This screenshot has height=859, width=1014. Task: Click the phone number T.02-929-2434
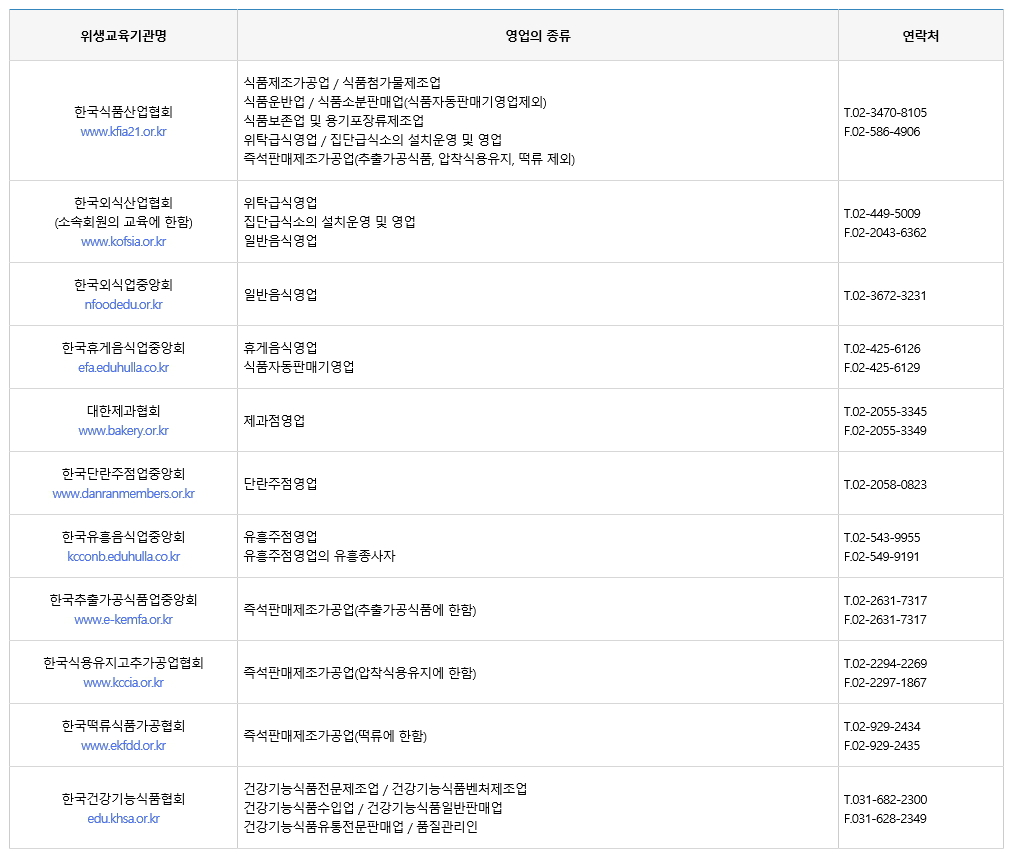[x=882, y=726]
